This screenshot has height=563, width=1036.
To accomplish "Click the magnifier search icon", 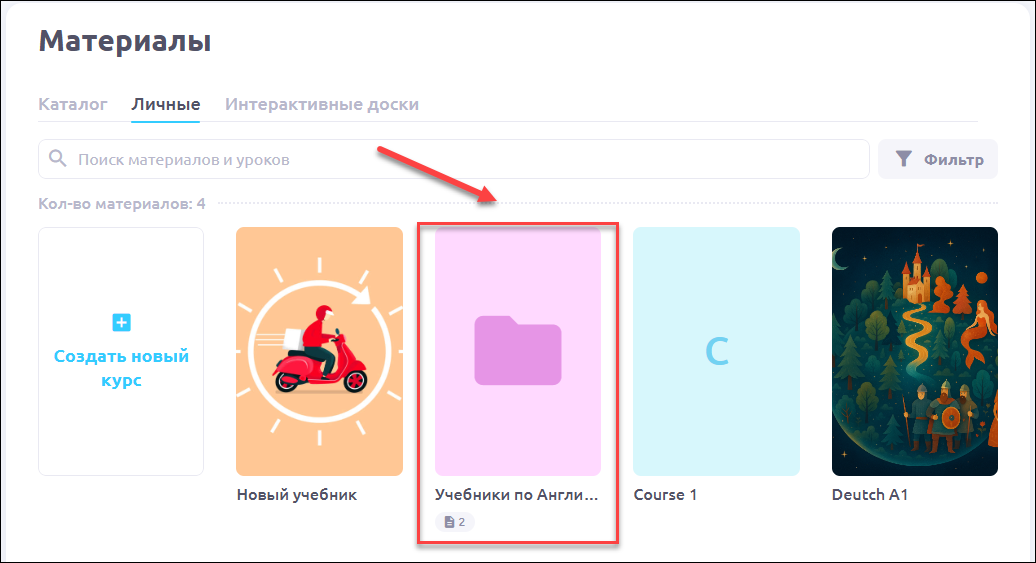I will tap(58, 159).
